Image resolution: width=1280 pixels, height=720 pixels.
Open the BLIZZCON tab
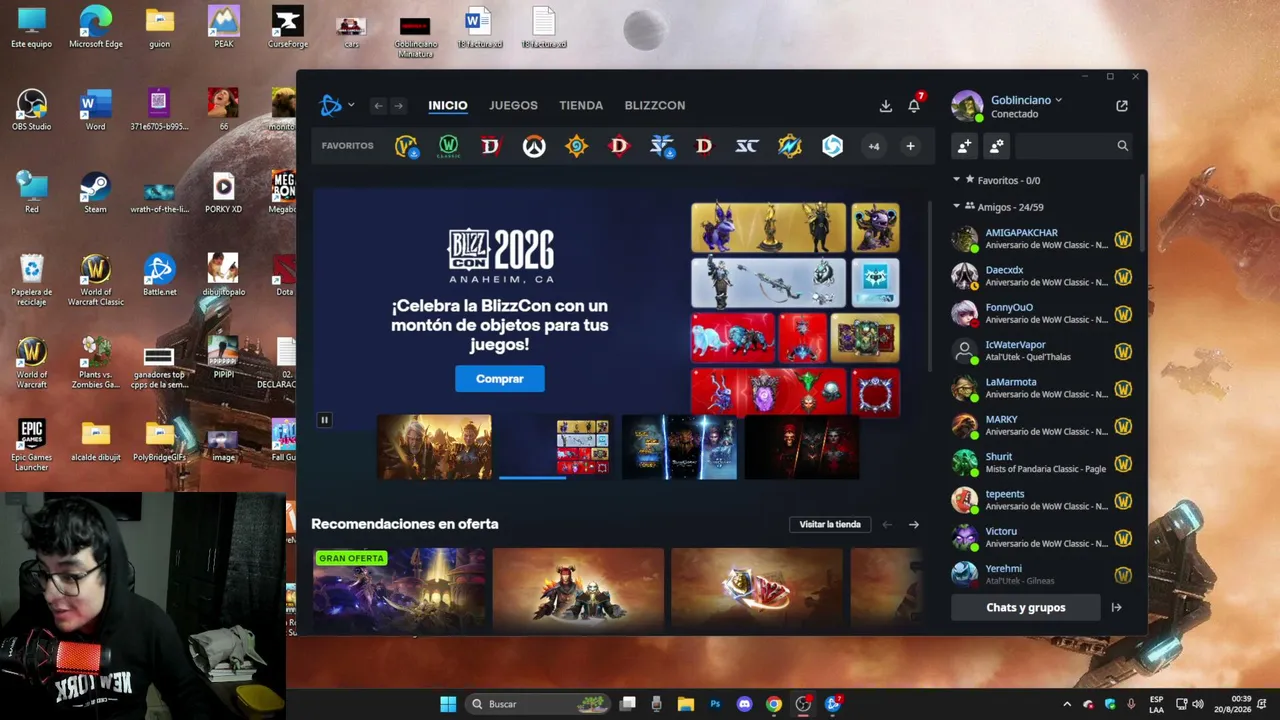pyautogui.click(x=655, y=105)
